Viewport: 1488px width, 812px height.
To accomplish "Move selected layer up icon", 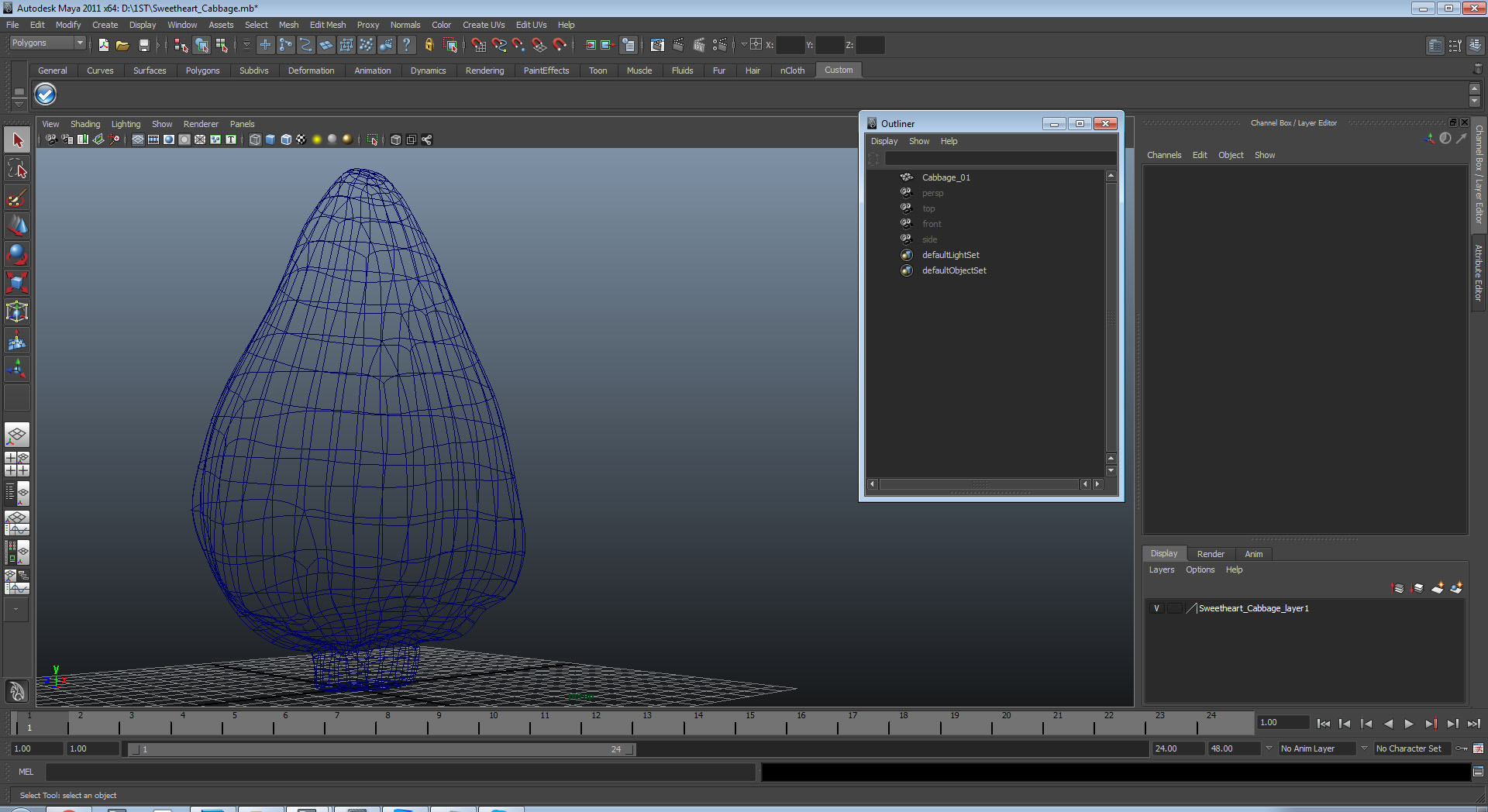I will click(1398, 588).
